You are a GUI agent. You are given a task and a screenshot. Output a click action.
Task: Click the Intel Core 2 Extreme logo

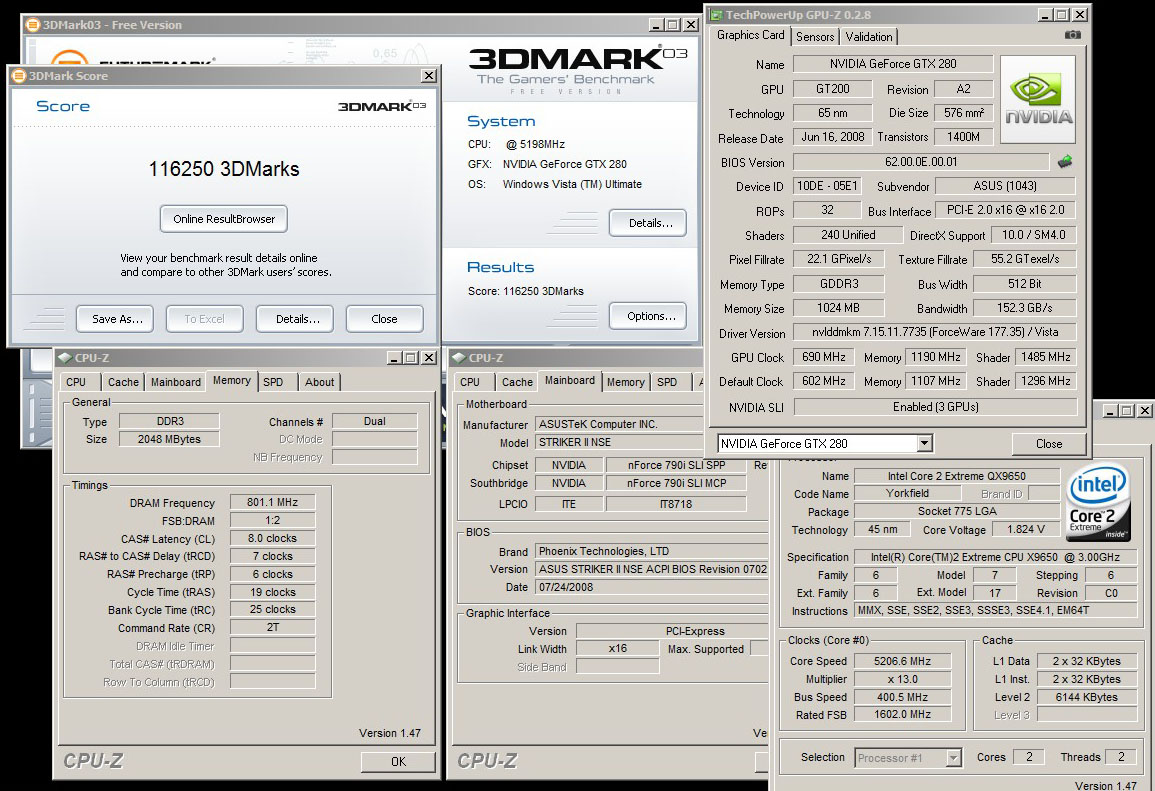[x=1098, y=502]
